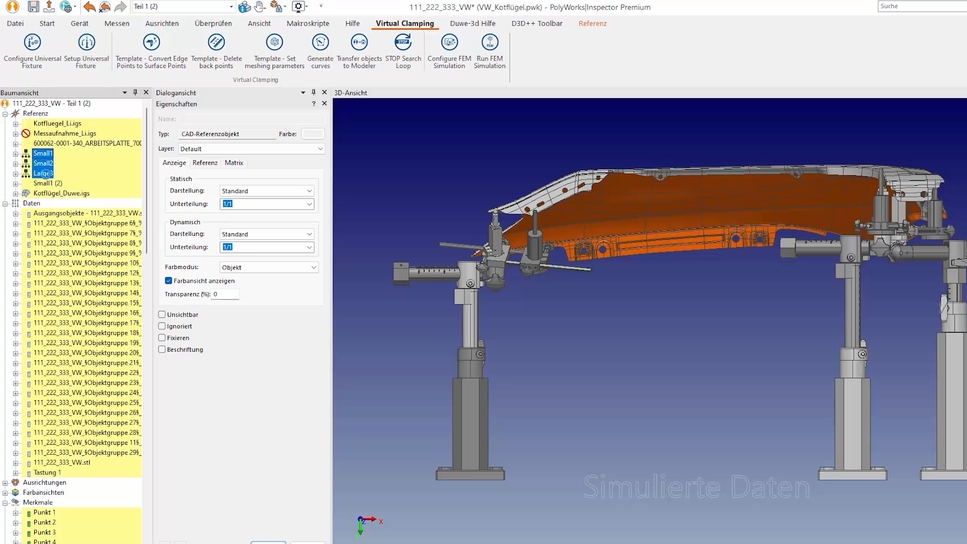Click the Generate curves icon

[320, 43]
